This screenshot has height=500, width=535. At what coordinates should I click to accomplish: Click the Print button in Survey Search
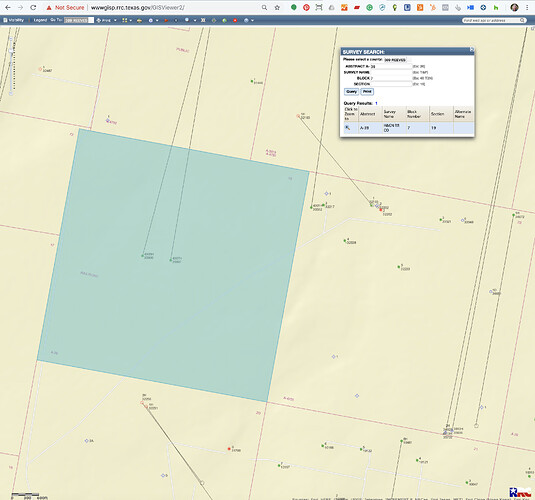367,91
